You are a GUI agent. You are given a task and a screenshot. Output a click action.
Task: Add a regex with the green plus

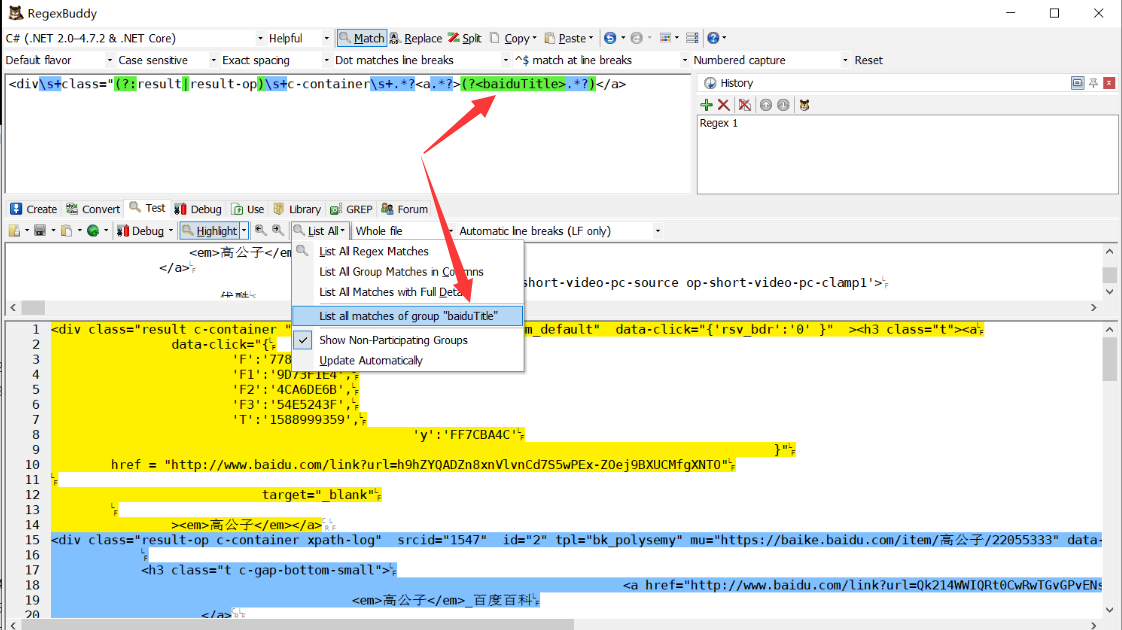pos(706,105)
